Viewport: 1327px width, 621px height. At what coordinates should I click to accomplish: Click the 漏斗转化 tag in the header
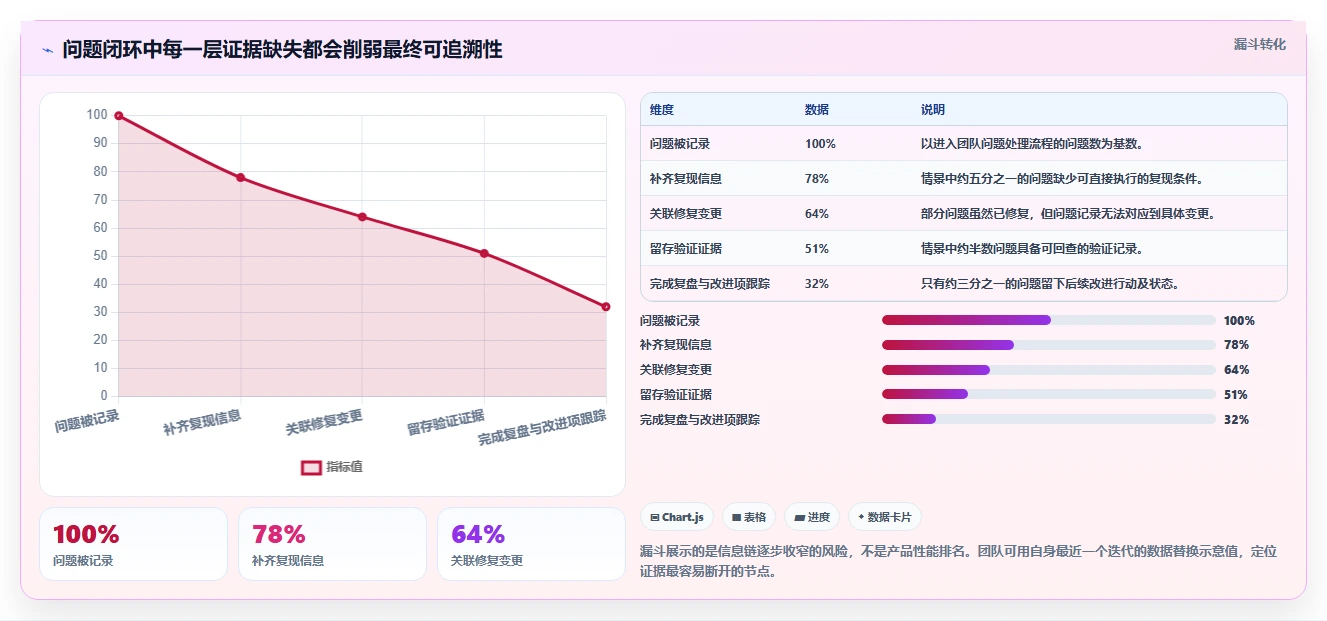tap(1259, 44)
